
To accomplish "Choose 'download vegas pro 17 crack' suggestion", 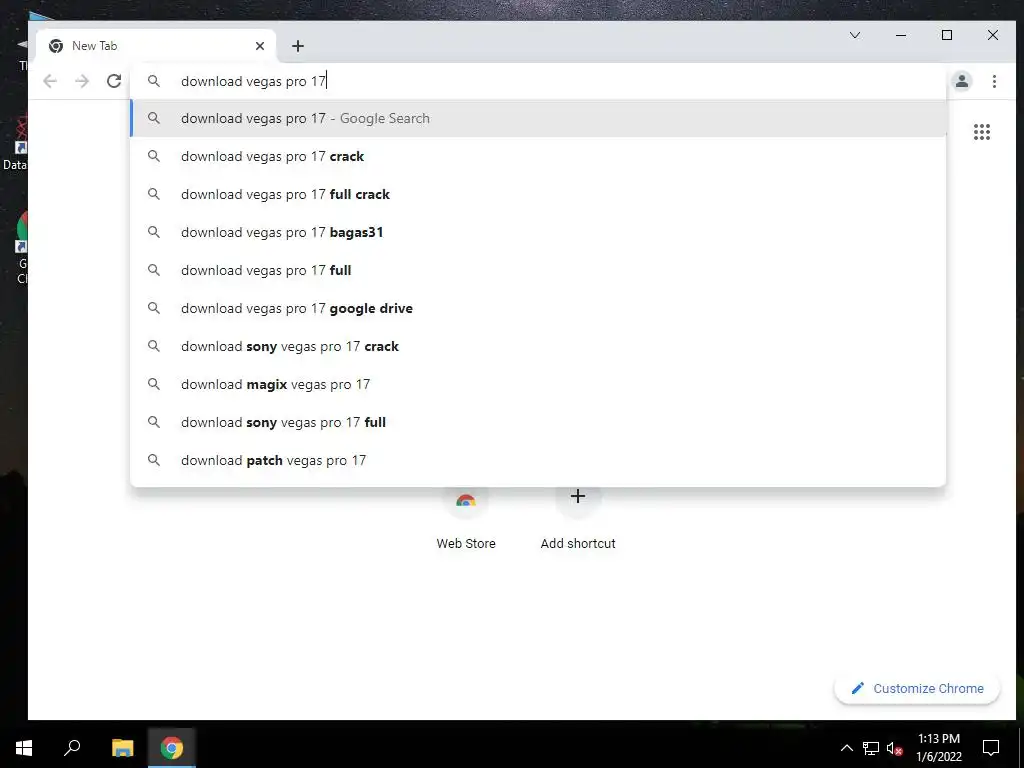I will pyautogui.click(x=539, y=156).
